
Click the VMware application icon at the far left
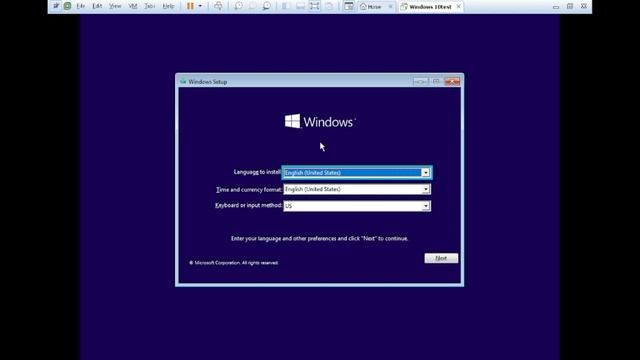click(56, 6)
